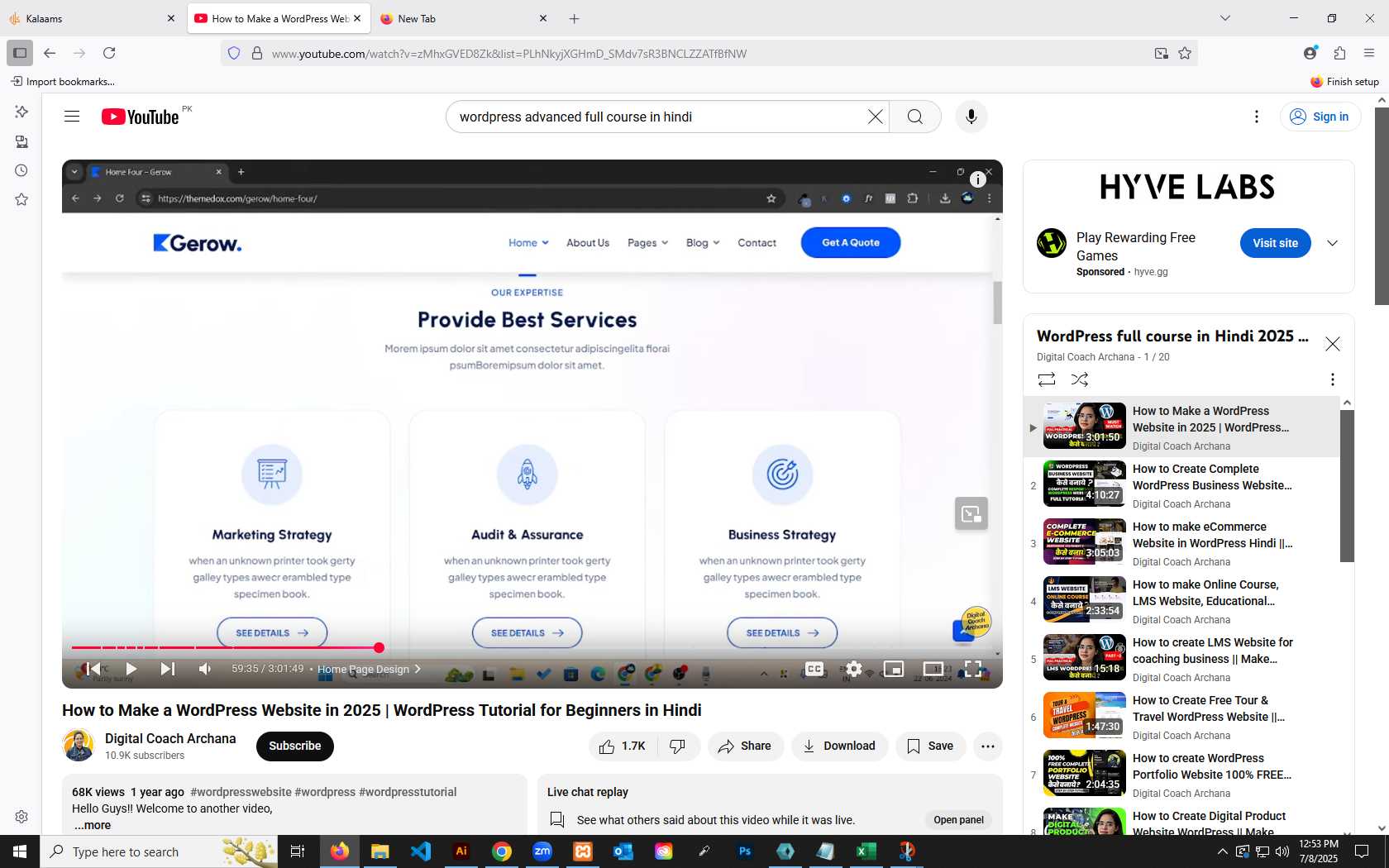Go to the YouTube home logo

point(140,117)
